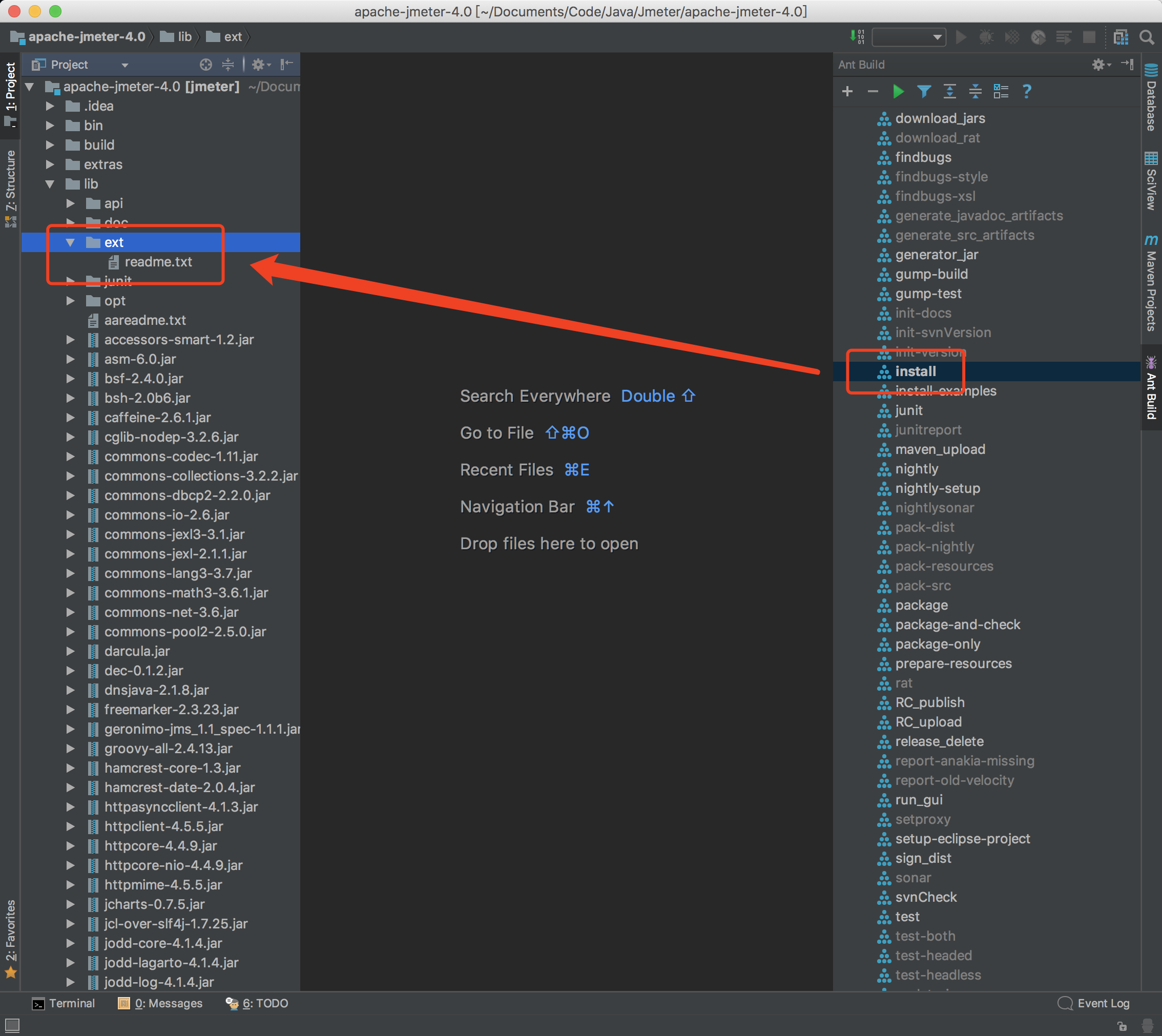1162x1036 pixels.
Task: Open Project Structure icon
Action: coord(1121,37)
